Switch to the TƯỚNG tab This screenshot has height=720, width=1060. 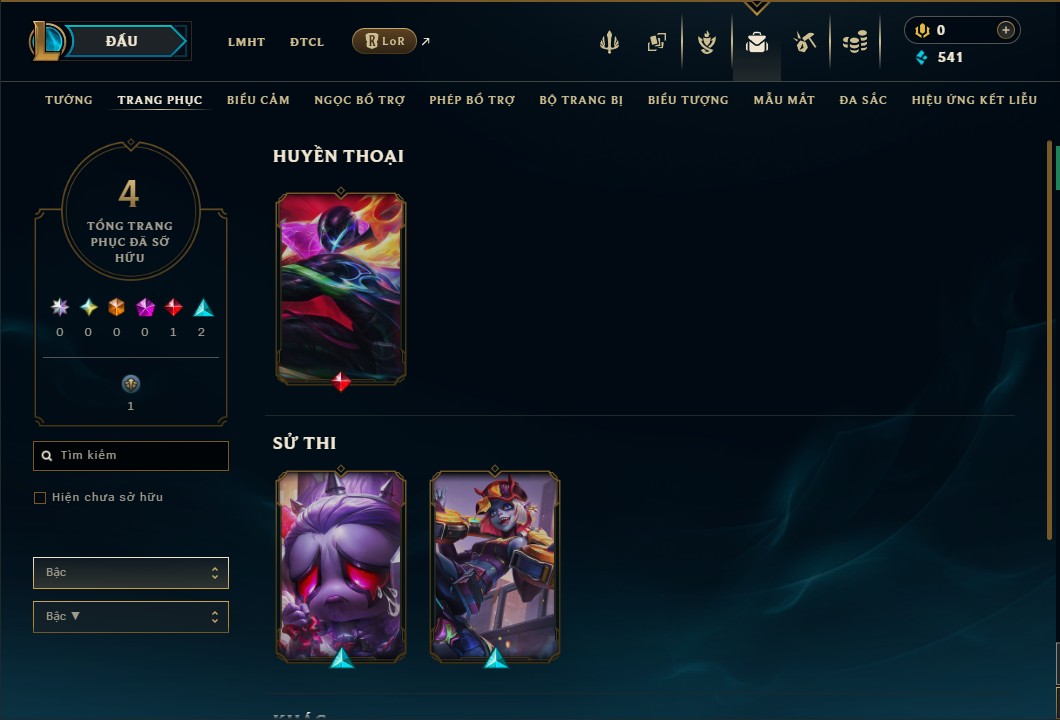coord(69,100)
